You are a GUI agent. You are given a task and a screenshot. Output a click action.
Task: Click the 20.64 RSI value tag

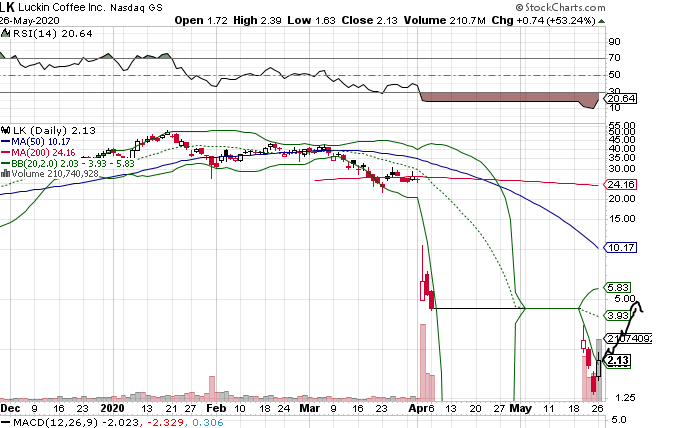click(x=621, y=98)
